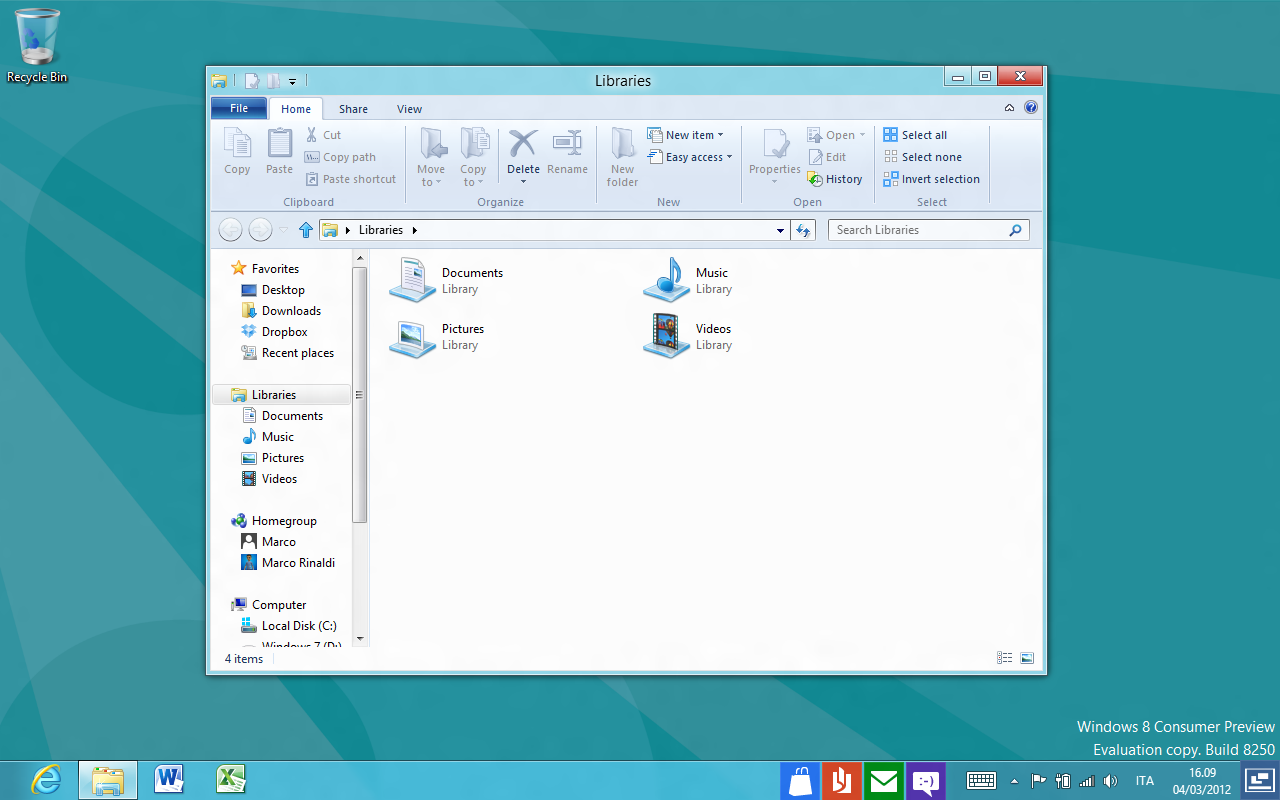The width and height of the screenshot is (1280, 800).
Task: Minimize the ribbon using the caret button
Action: tap(1009, 108)
